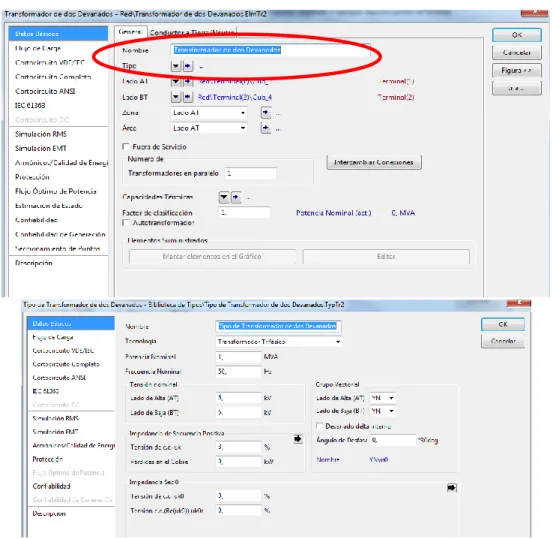553x539 pixels.
Task: Click the Lado AT edit arrow icon
Action: [188, 81]
